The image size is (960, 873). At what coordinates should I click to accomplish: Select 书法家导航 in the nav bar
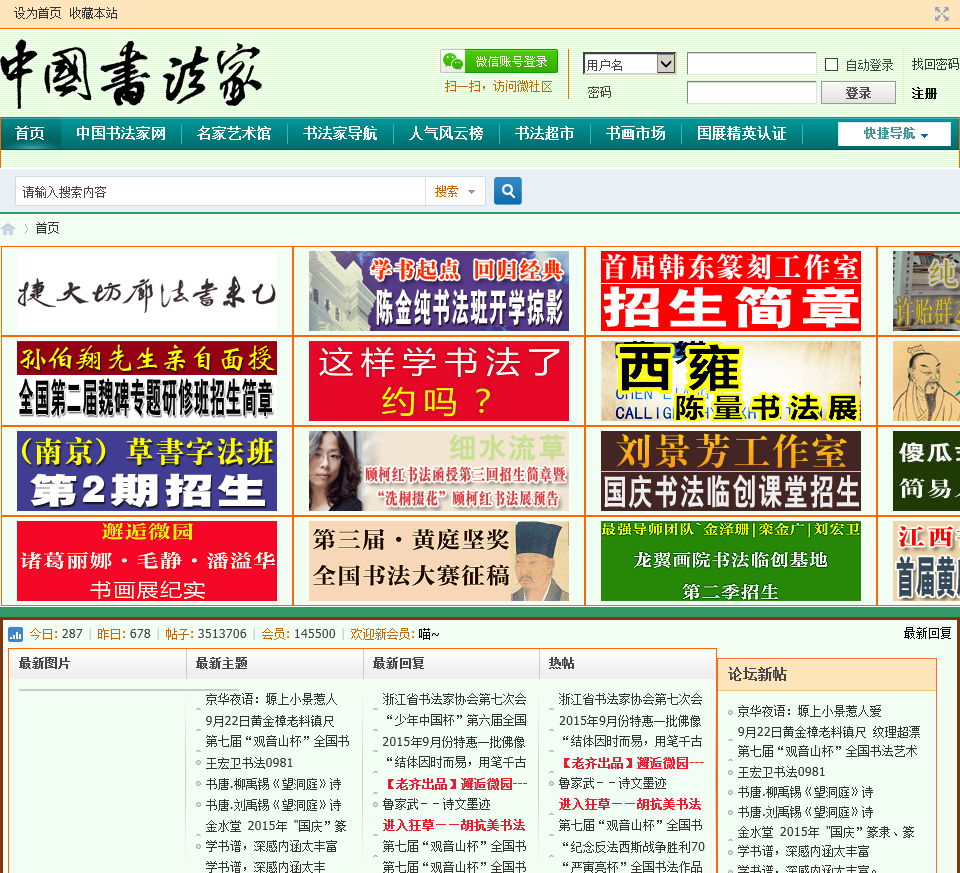click(x=340, y=133)
